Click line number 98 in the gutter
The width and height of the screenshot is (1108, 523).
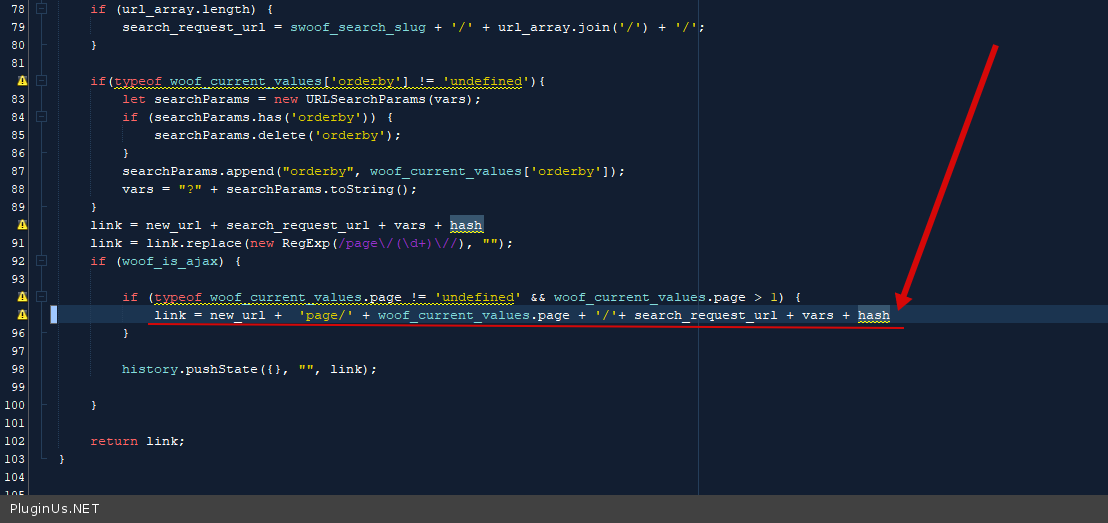point(16,369)
